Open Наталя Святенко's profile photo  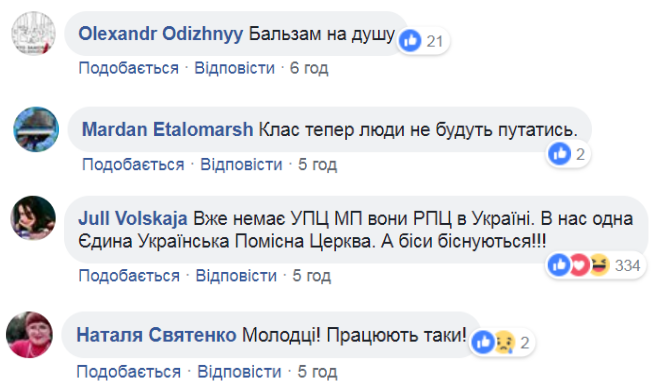click(x=29, y=335)
